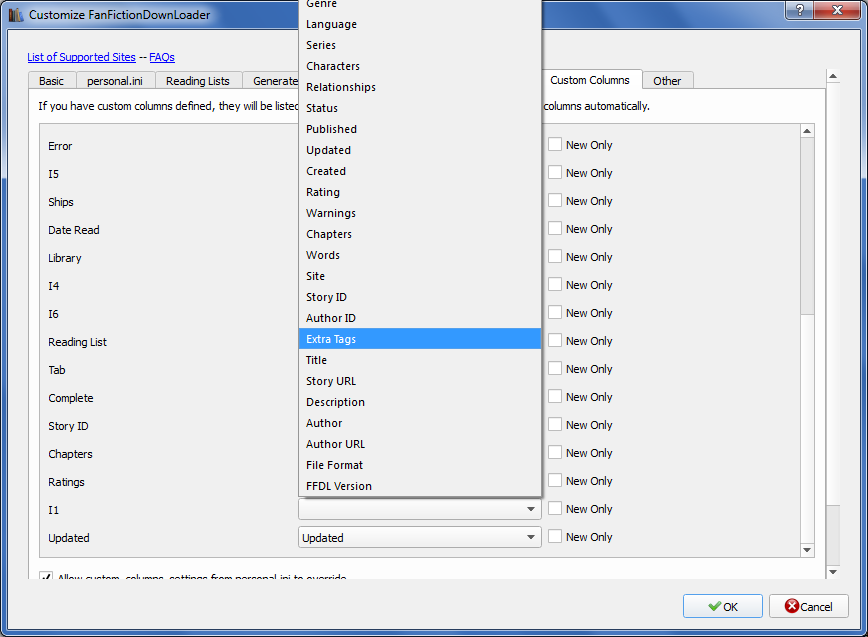The image size is (868, 637).
Task: Open the personal.ini tab
Action: (115, 81)
